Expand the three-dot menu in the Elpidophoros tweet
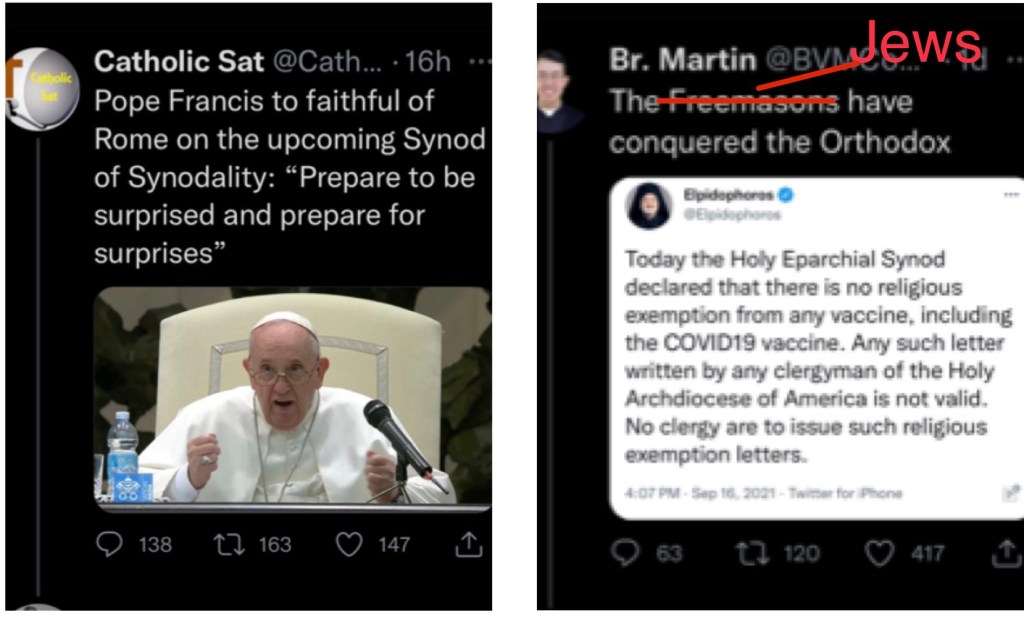The width and height of the screenshot is (1024, 622). (1007, 197)
